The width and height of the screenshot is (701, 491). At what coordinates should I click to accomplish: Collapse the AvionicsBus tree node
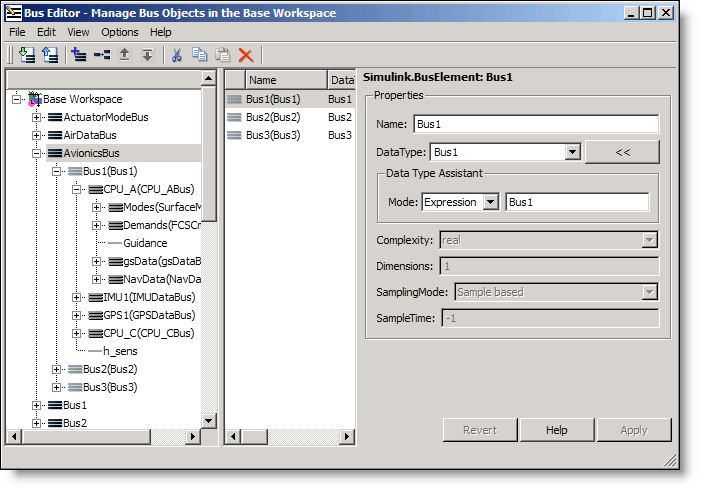click(37, 153)
